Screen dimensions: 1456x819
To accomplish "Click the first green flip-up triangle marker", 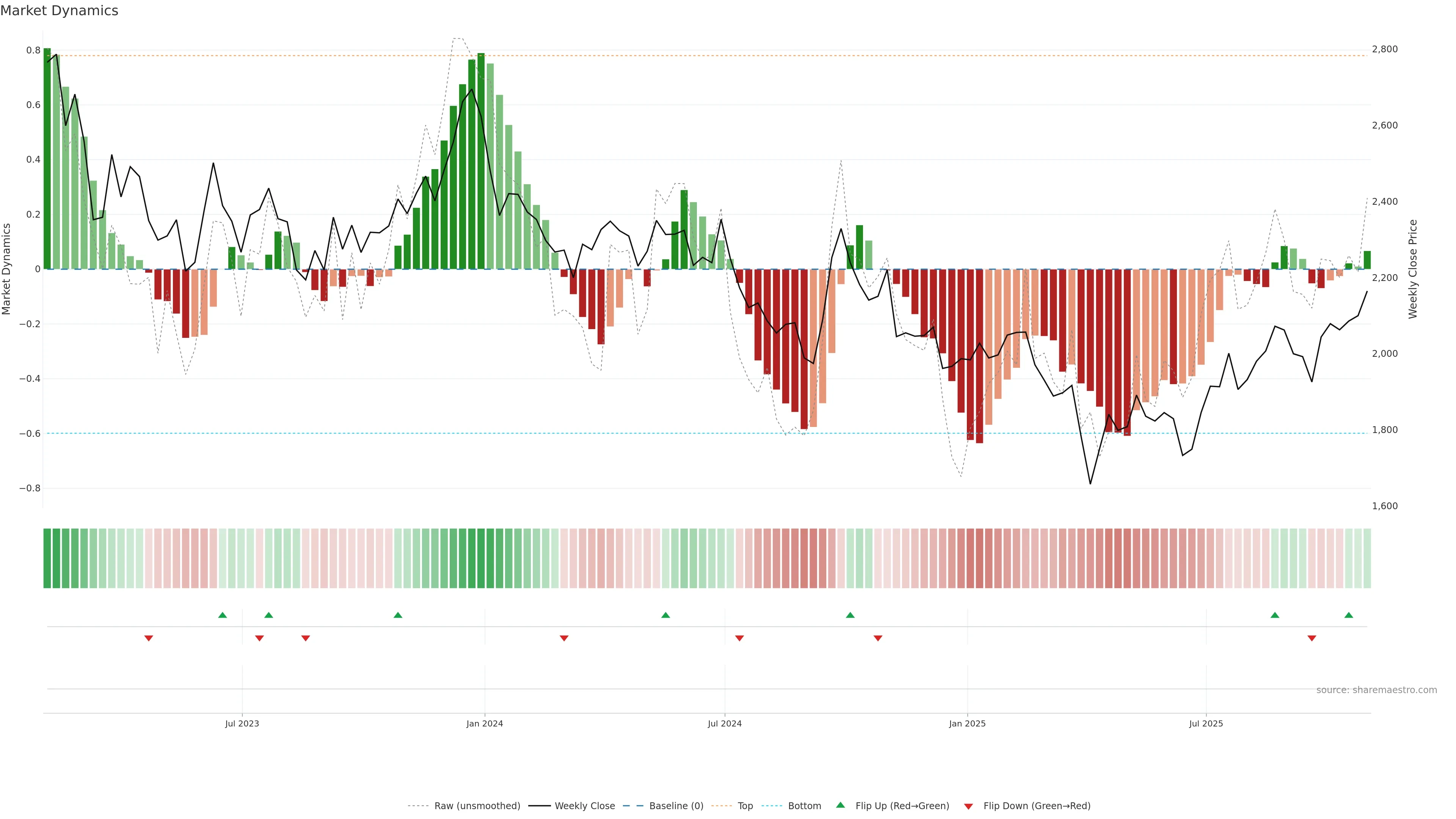I will point(223,615).
